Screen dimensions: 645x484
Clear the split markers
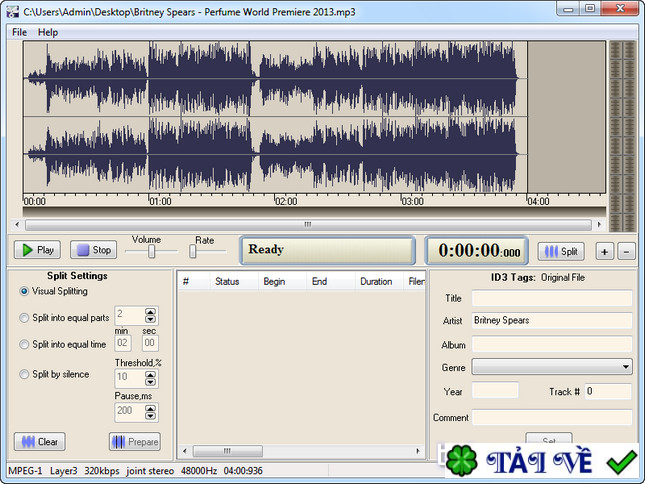[x=39, y=441]
